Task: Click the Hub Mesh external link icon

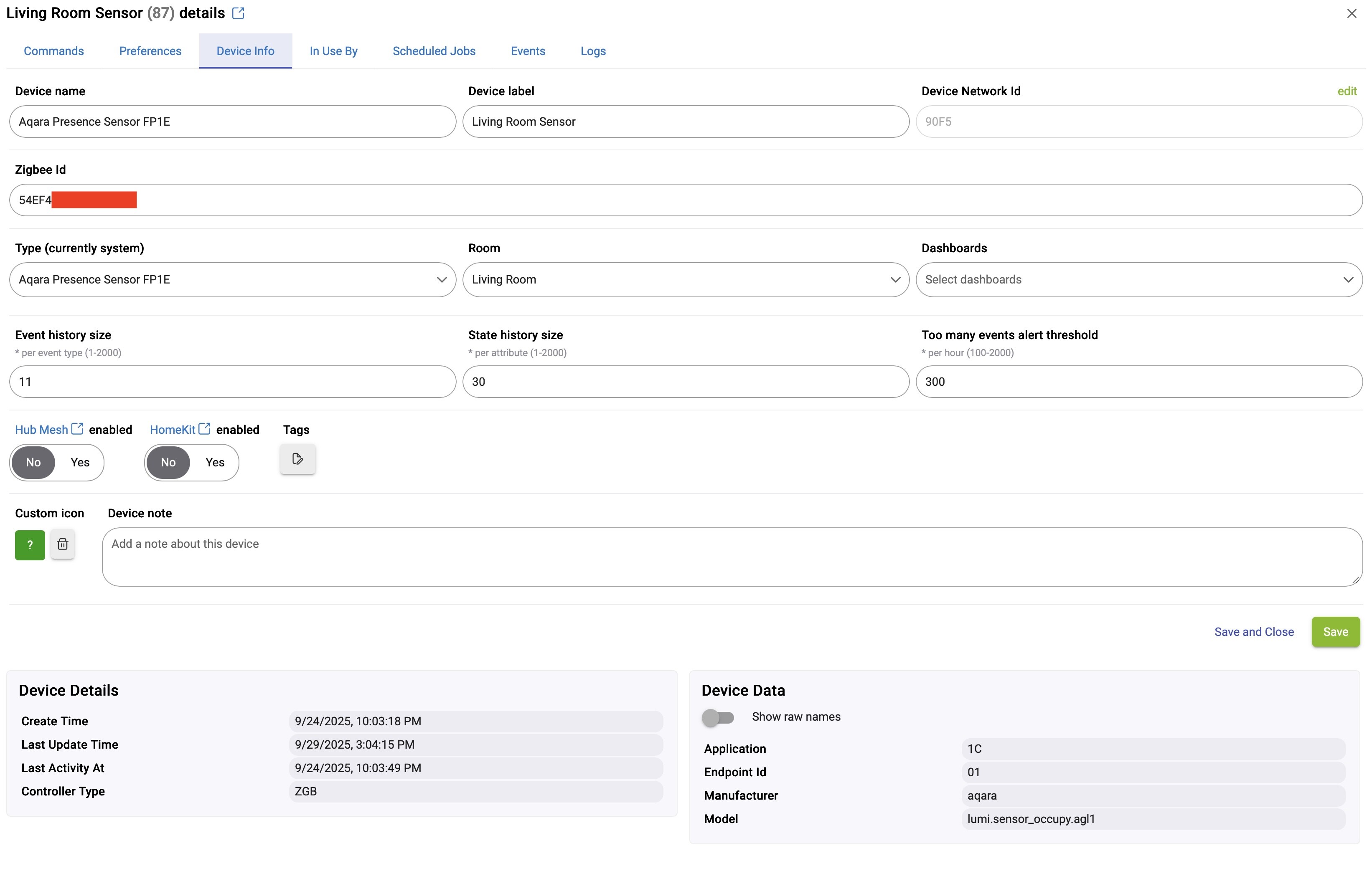Action: click(x=77, y=429)
